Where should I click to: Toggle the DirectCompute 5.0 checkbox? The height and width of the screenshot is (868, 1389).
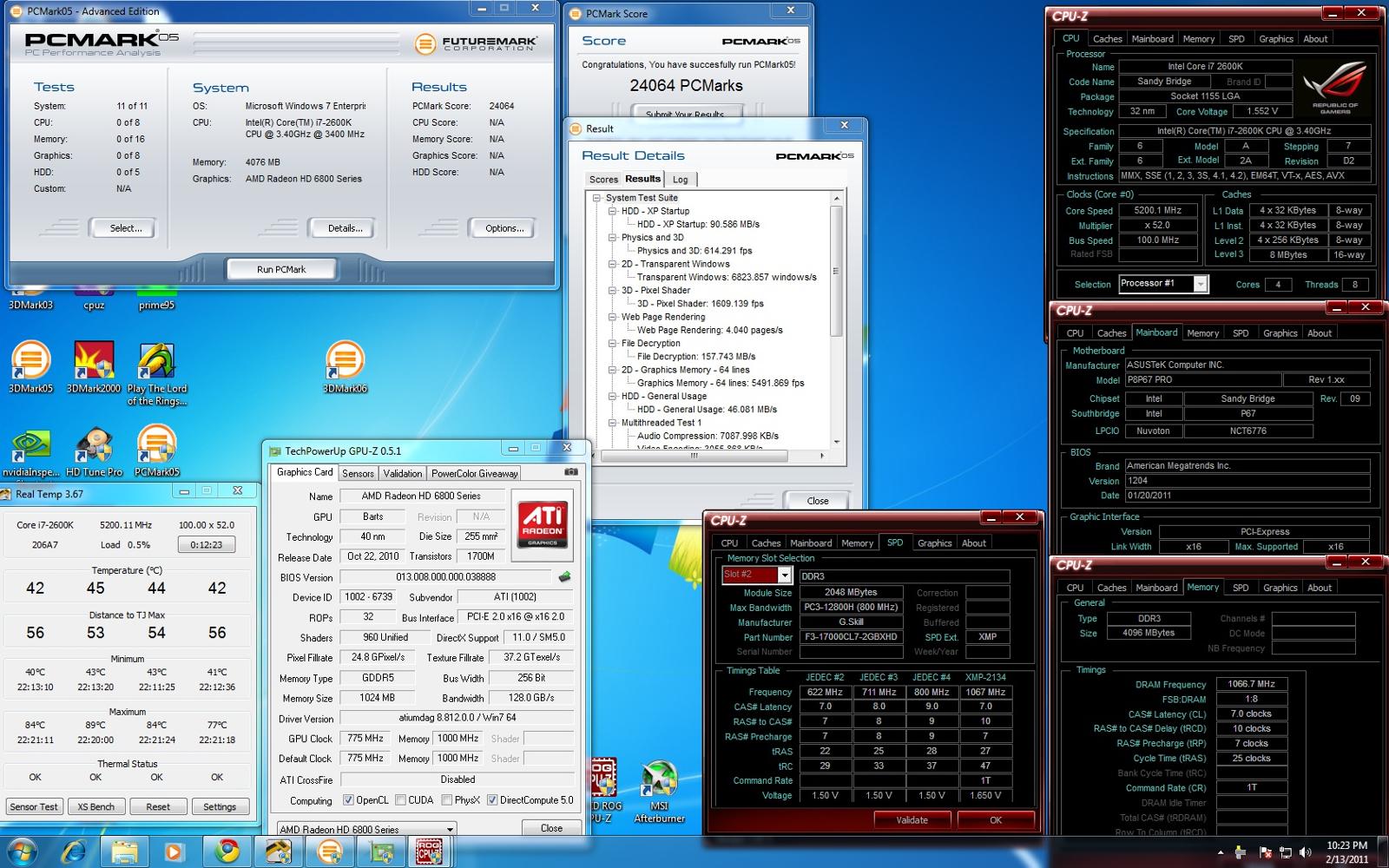[x=492, y=800]
